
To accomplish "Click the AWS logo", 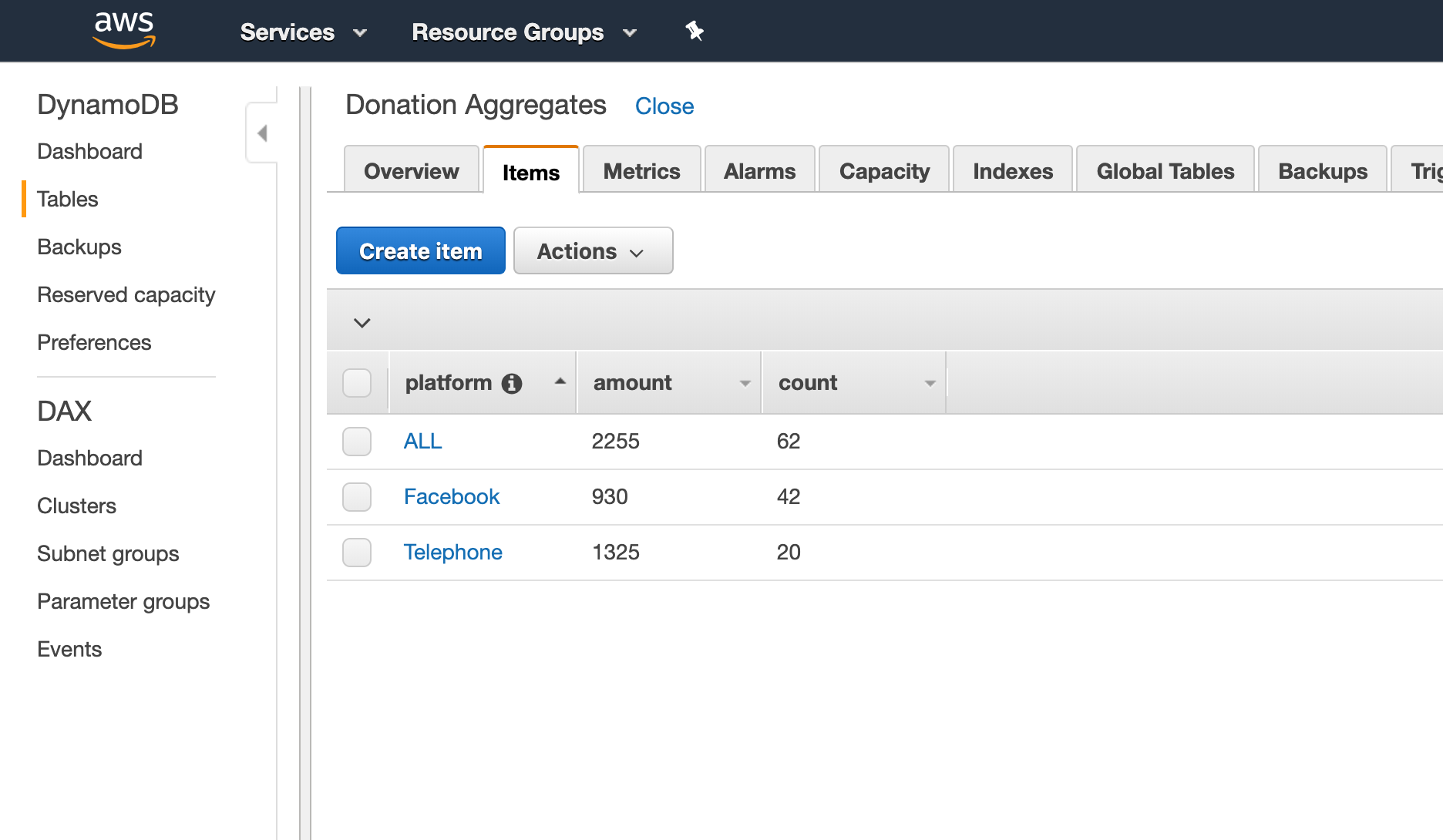I will (124, 31).
